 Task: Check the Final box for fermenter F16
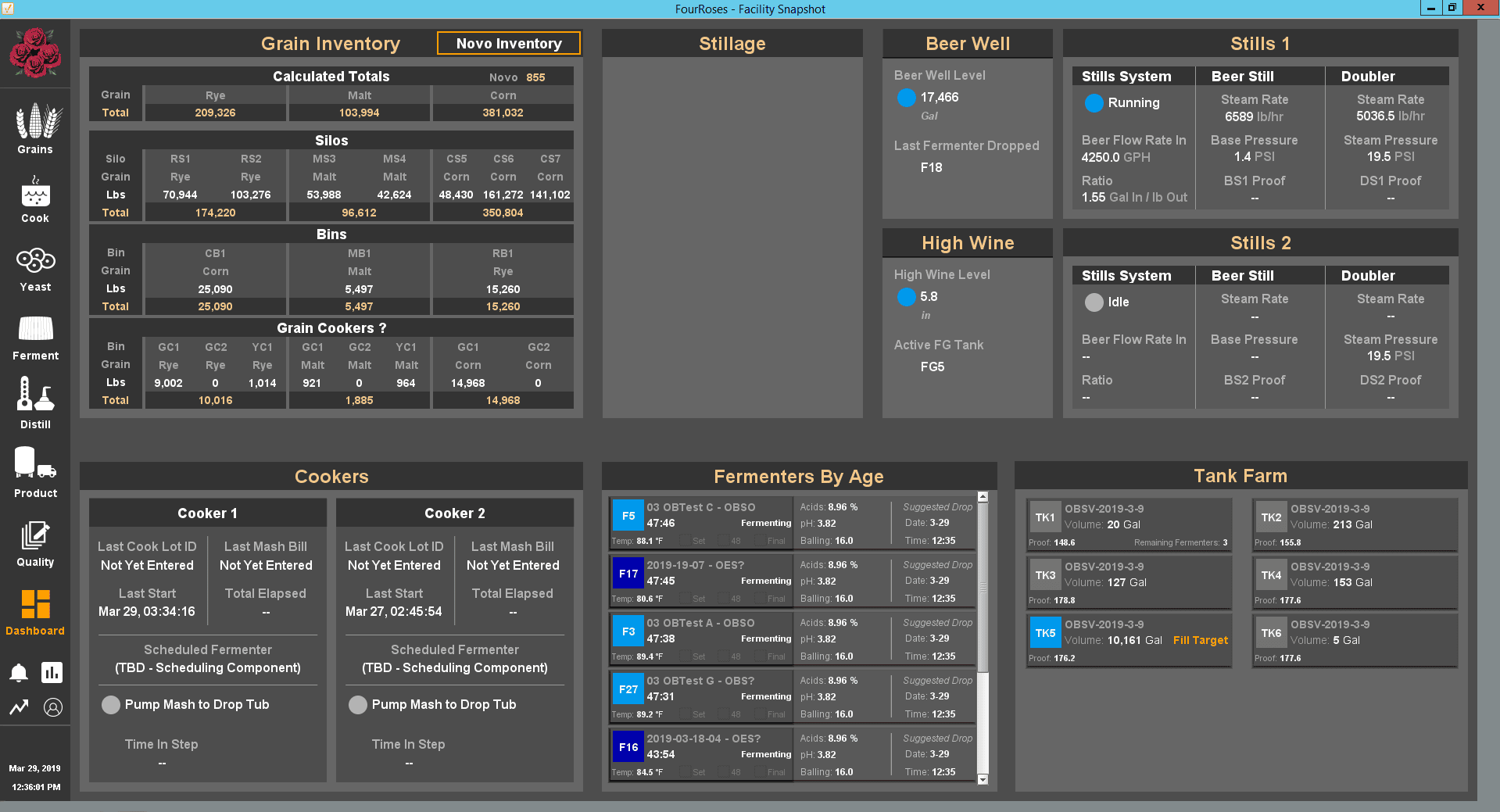(x=761, y=772)
